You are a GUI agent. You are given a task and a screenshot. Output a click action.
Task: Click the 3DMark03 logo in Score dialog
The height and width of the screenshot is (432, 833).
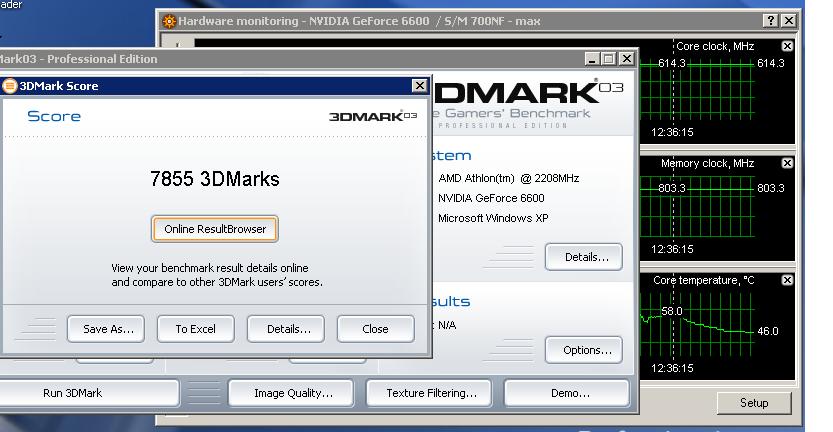[373, 116]
